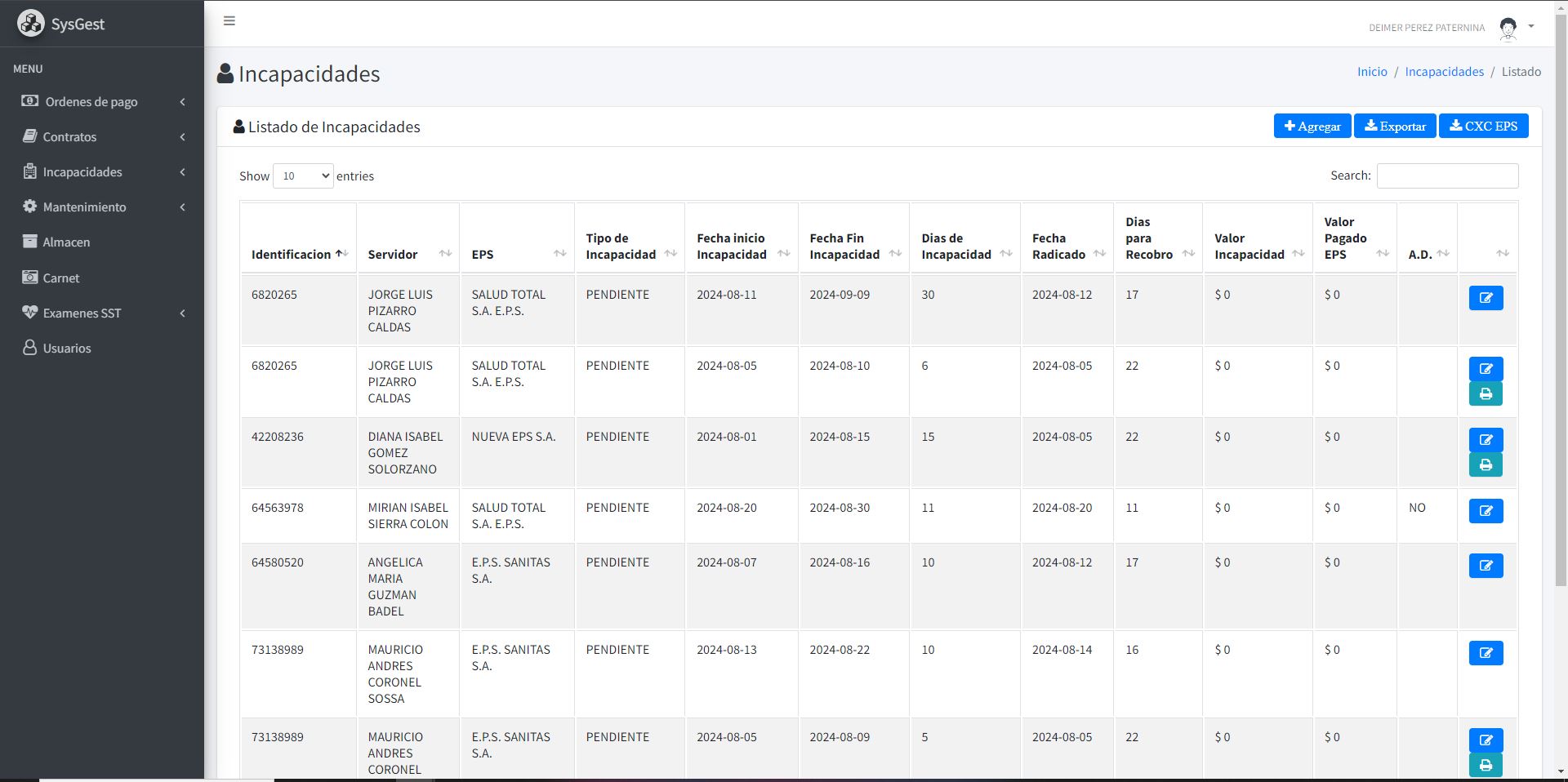Image resolution: width=1568 pixels, height=782 pixels.
Task: Edit Angelica Maria Guzman Badel's record
Action: tap(1486, 566)
